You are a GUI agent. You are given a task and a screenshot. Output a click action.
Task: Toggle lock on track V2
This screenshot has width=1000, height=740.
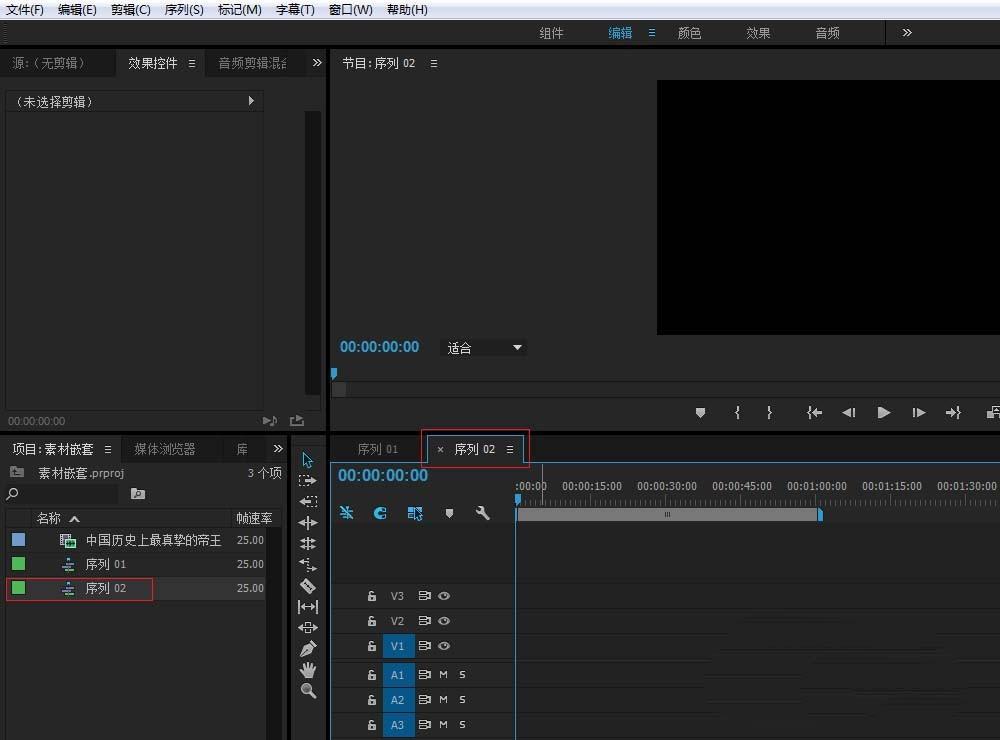point(371,621)
